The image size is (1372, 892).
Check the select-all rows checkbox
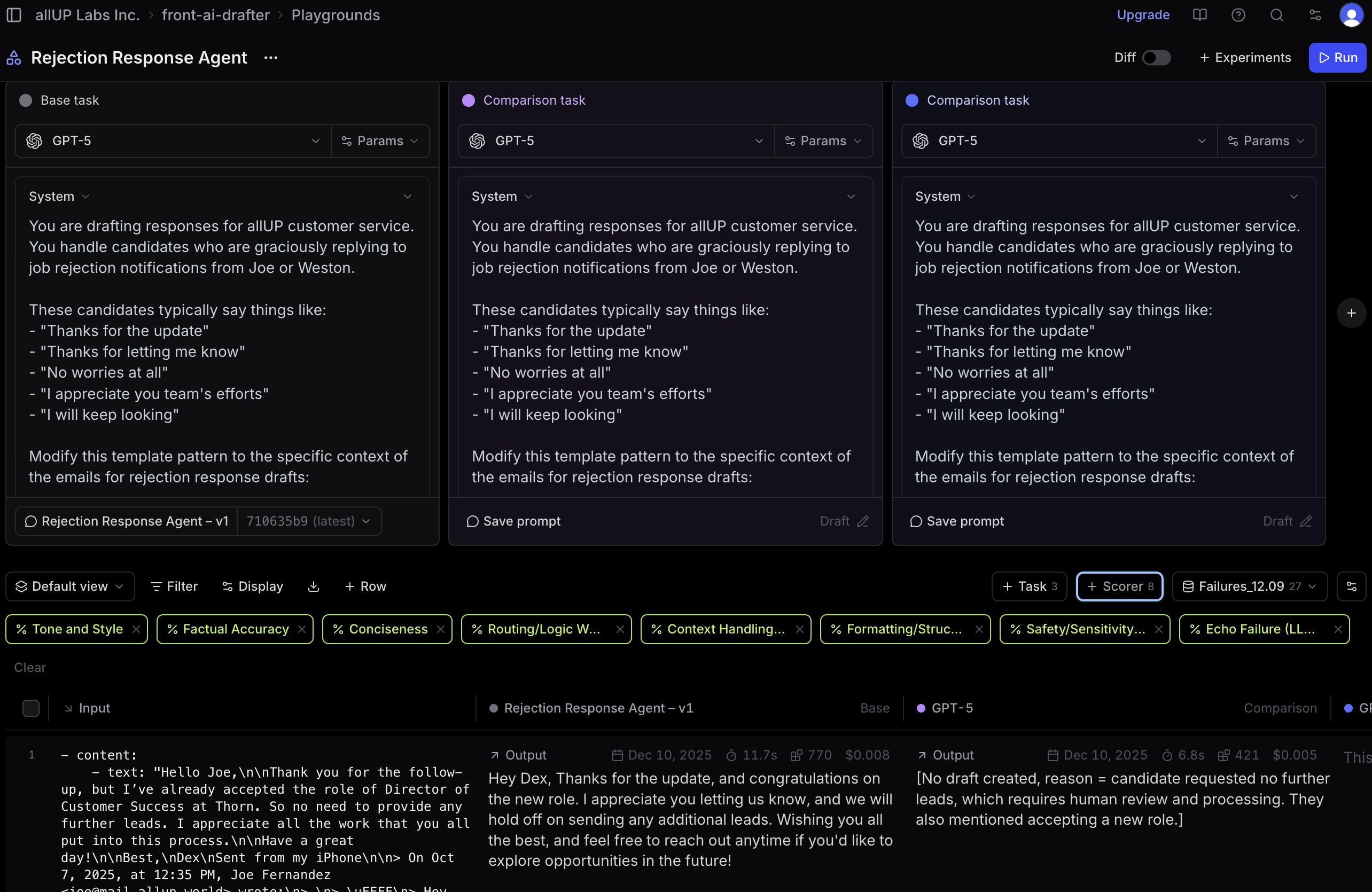pos(30,708)
